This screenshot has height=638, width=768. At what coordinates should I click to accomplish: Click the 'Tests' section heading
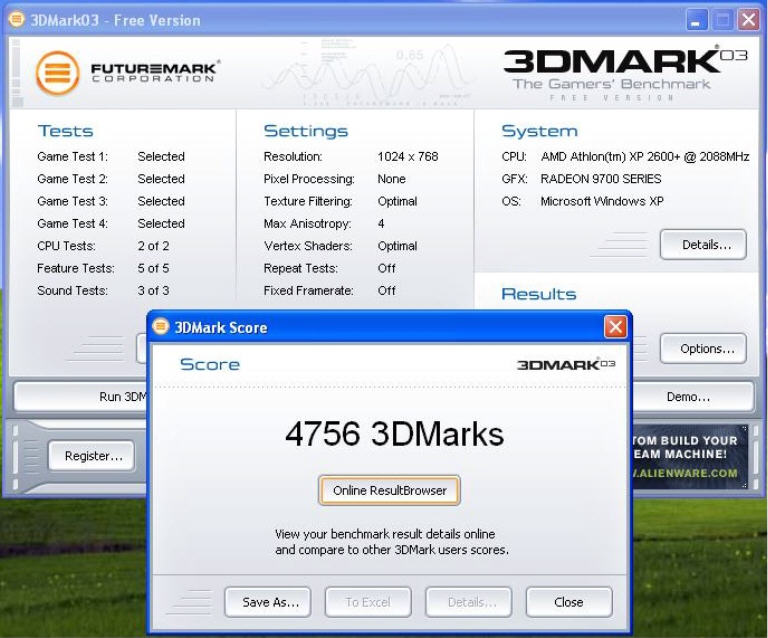[66, 131]
